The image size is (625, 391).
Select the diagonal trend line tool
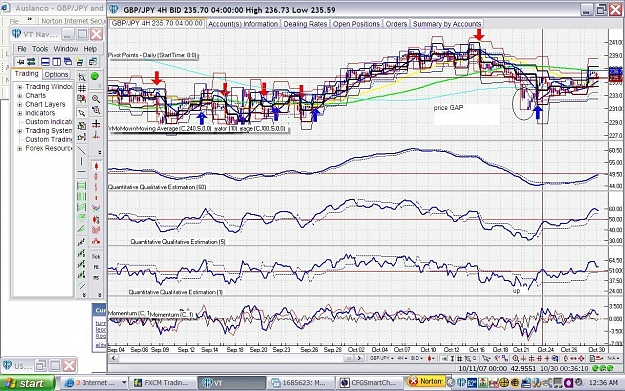tap(82, 150)
